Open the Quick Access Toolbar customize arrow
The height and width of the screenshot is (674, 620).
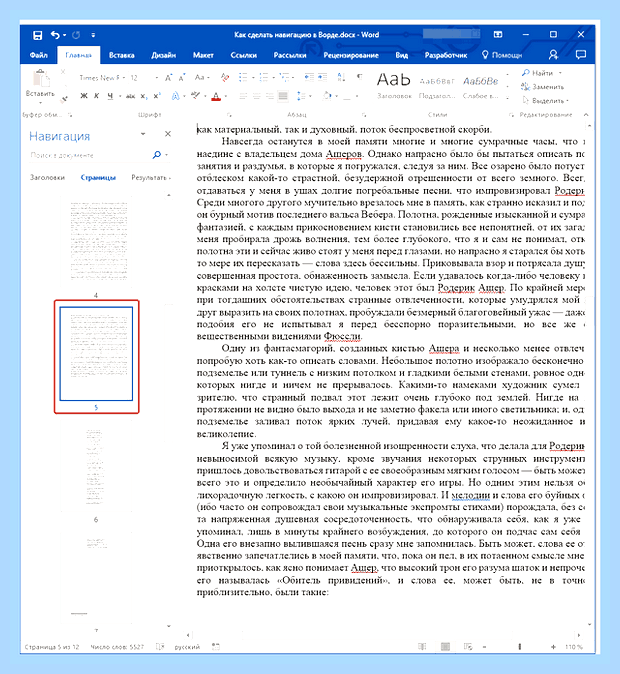click(93, 35)
